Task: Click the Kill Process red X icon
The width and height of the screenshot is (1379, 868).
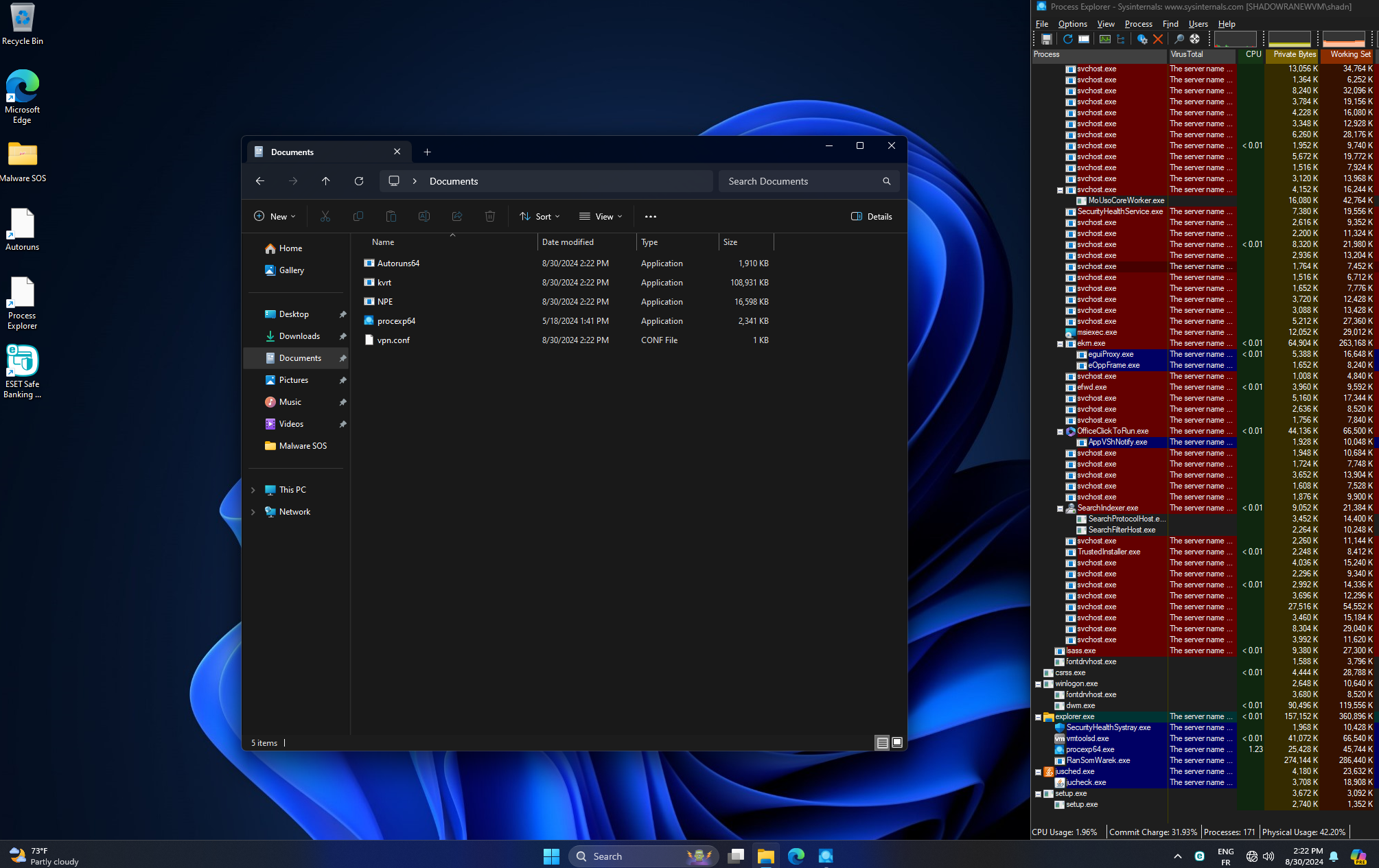Action: 1158,39
